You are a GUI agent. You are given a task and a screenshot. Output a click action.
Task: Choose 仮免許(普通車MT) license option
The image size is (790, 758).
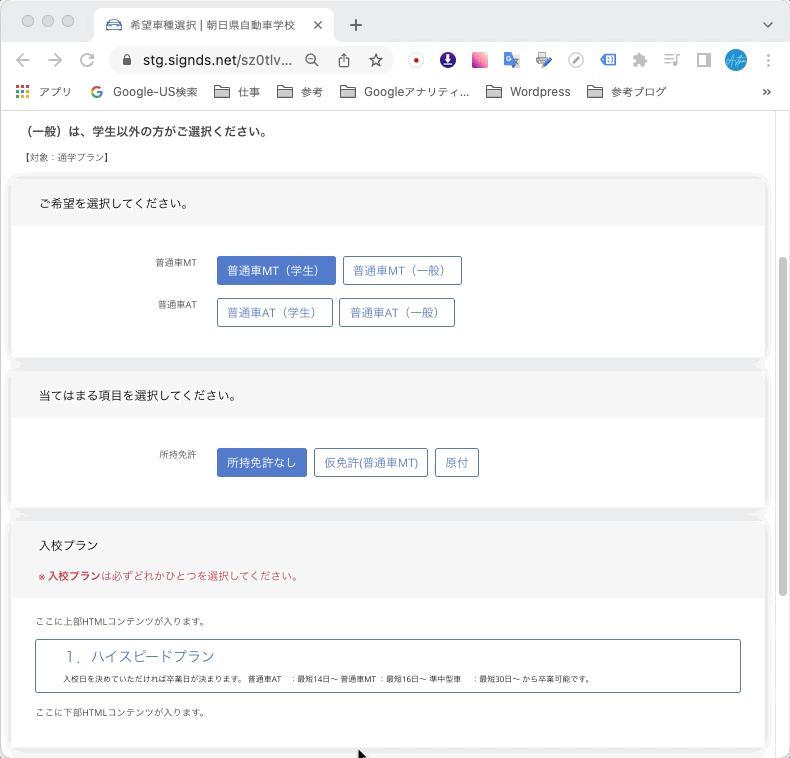click(x=371, y=463)
